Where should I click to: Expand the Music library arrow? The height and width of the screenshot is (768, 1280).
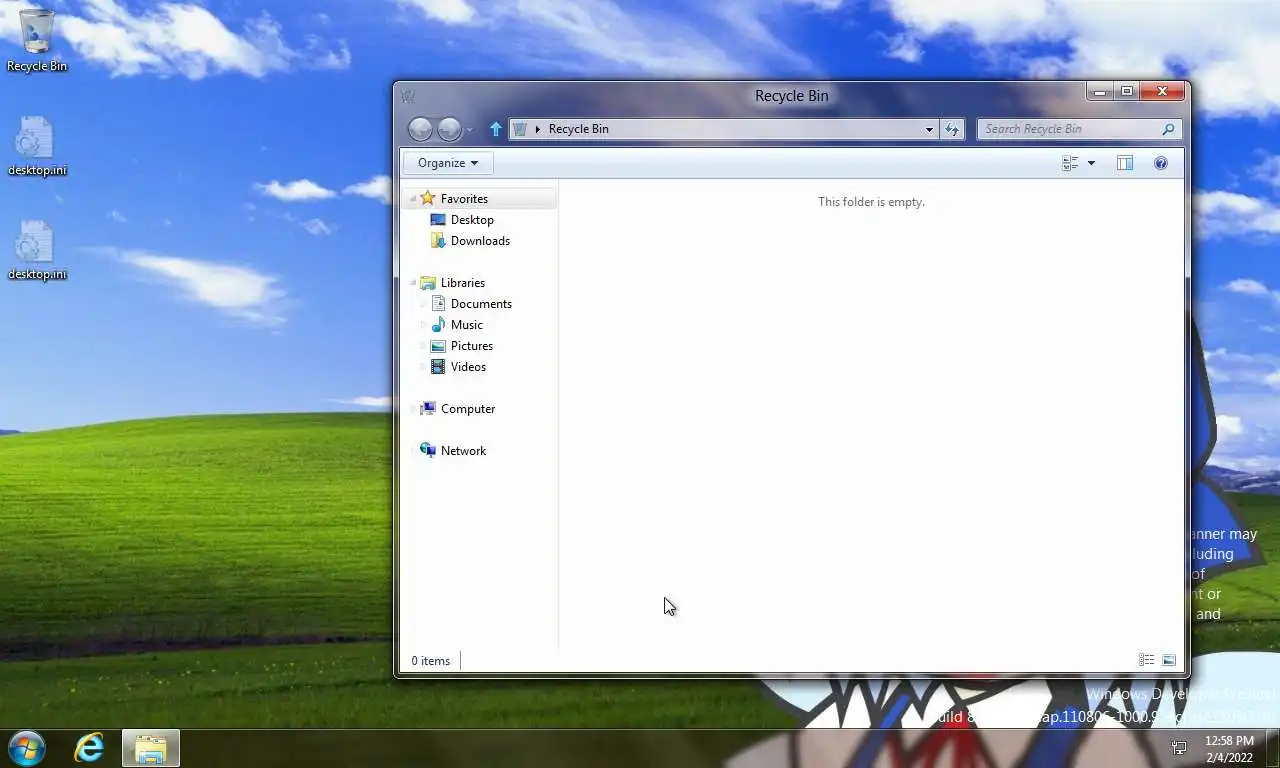pos(422,325)
